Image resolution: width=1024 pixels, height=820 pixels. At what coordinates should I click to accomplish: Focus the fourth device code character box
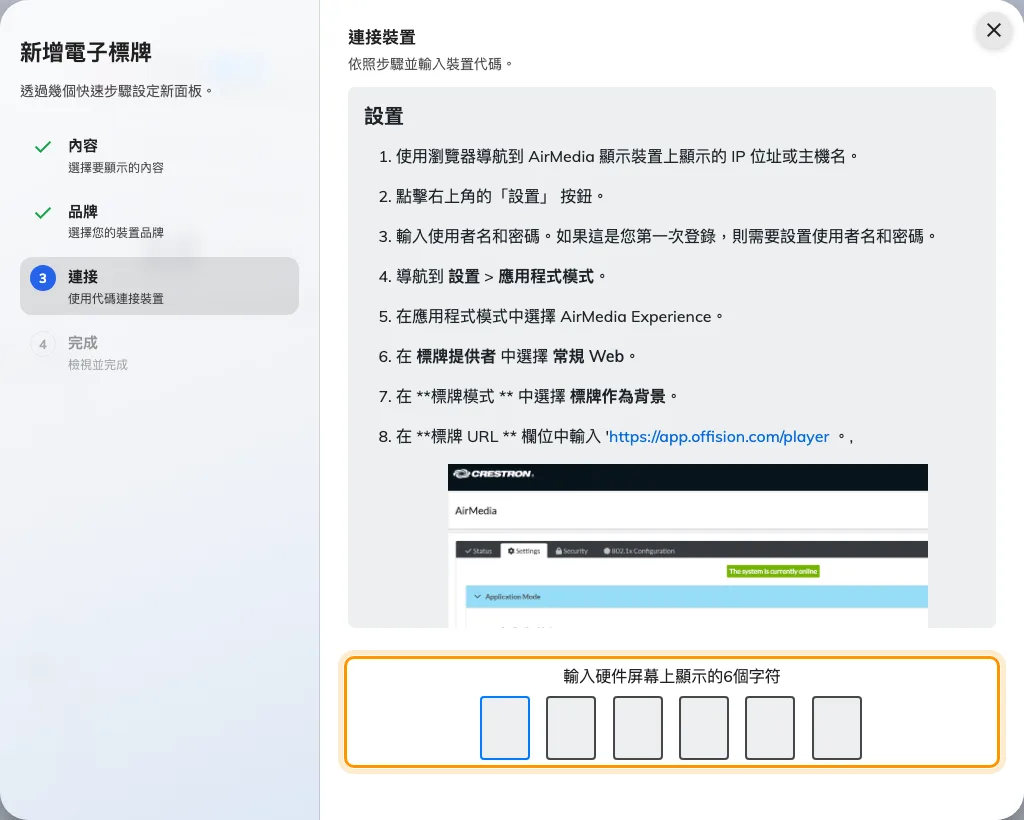pyautogui.click(x=704, y=728)
